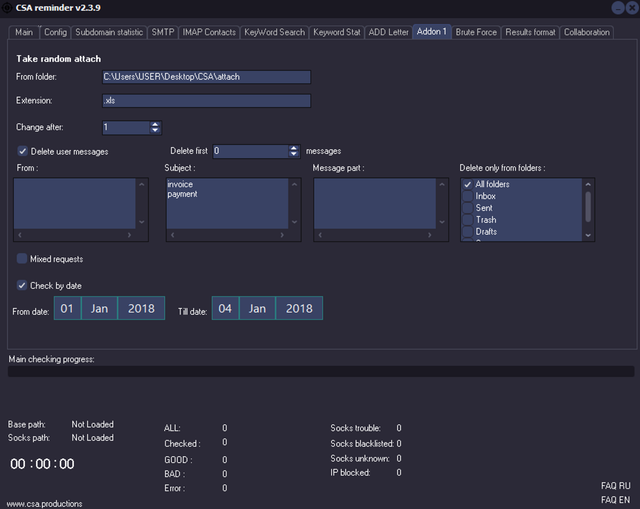The height and width of the screenshot is (509, 640).
Task: Select the invoice entry in Subject list
Action: click(180, 184)
